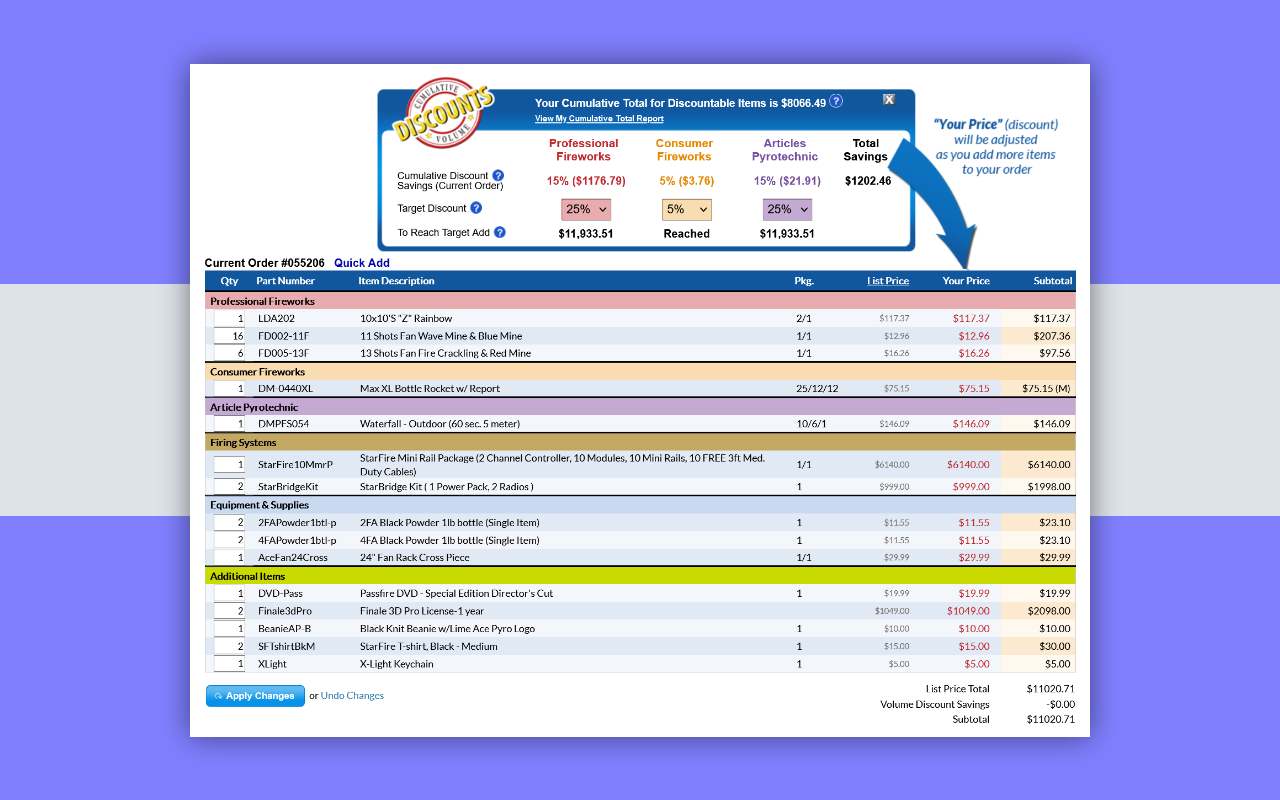Click the Additional Items section header
1280x800 pixels.
[640, 576]
